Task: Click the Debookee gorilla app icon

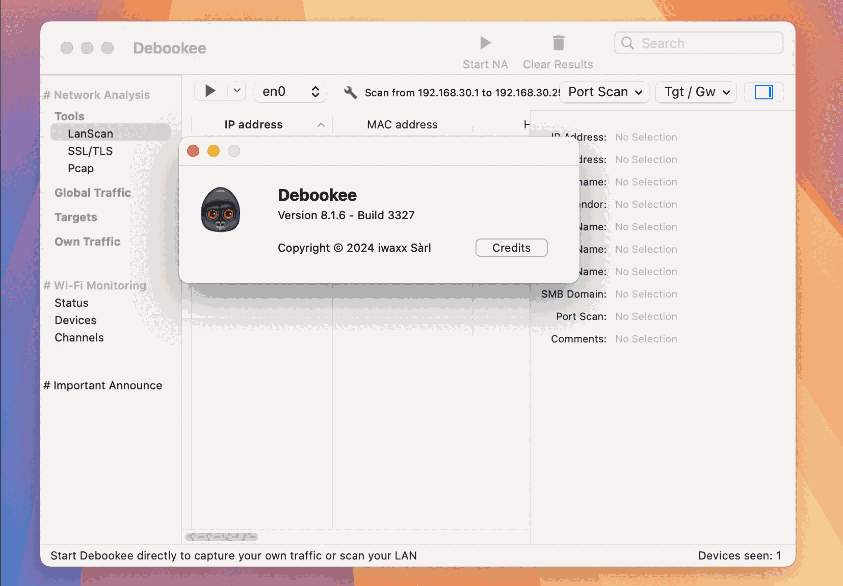Action: point(220,210)
